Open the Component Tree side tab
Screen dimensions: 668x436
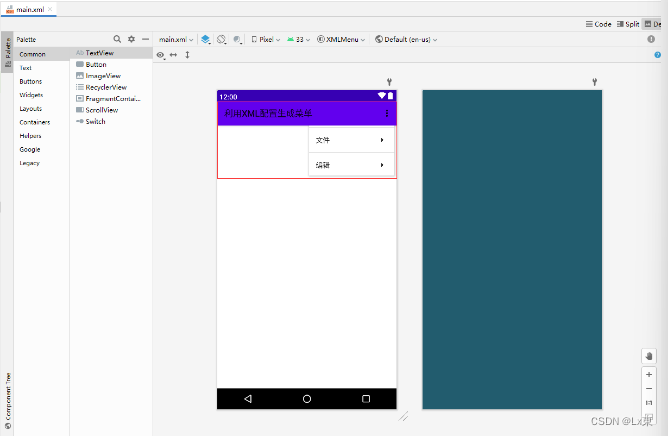[8, 401]
